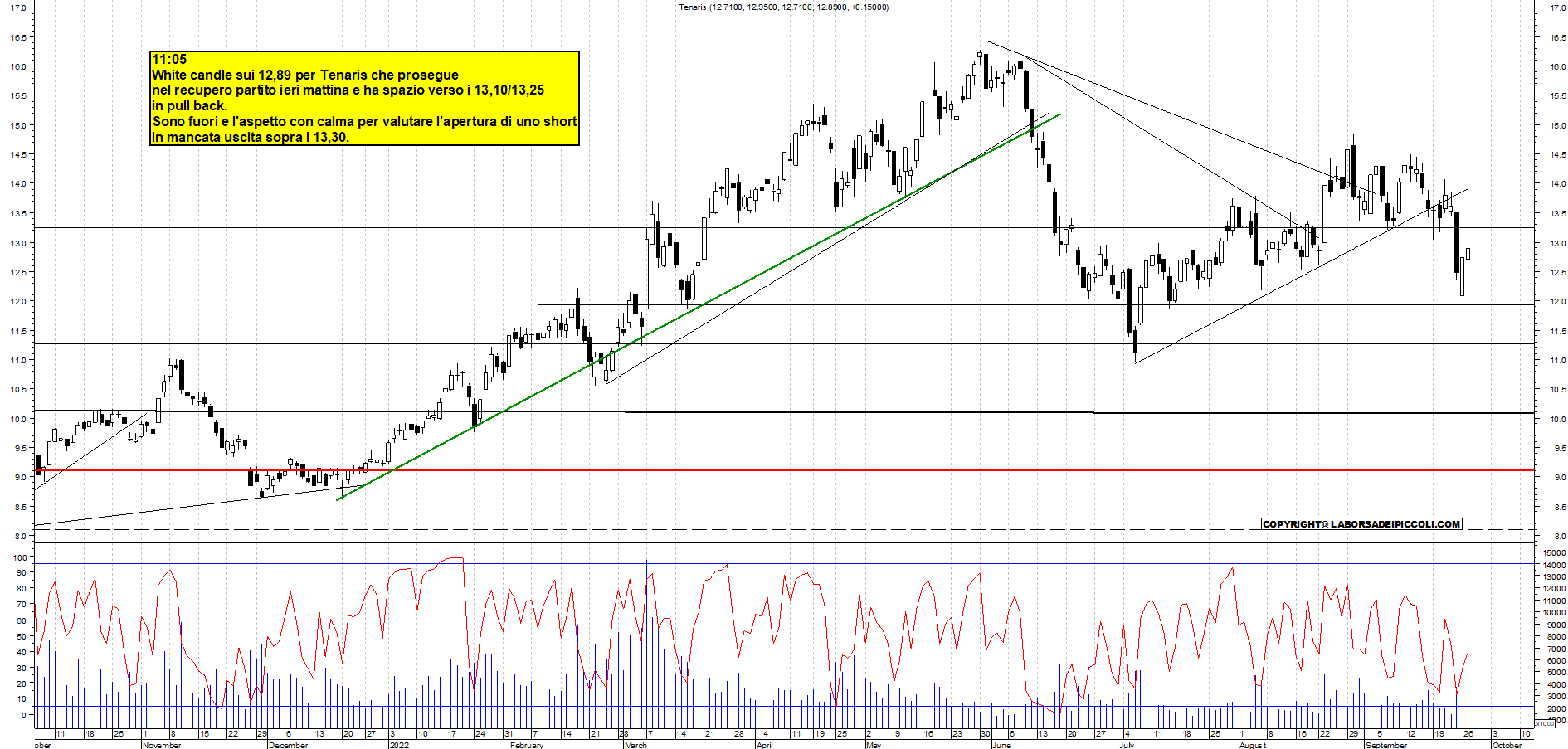Select the '11:05' timestamp in the yellow note
The image size is (1568, 749).
[x=169, y=60]
